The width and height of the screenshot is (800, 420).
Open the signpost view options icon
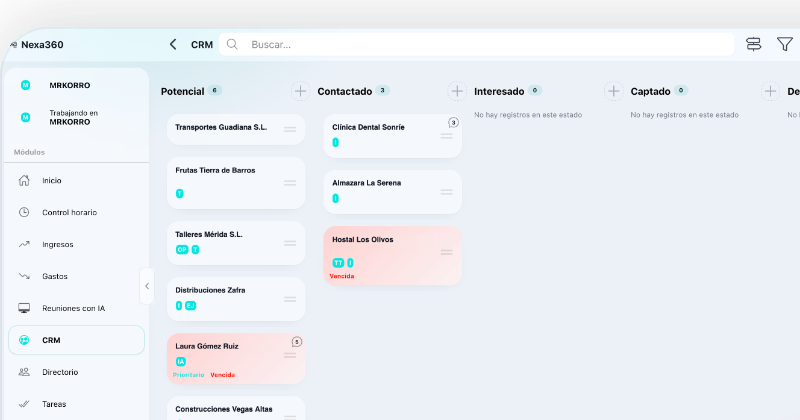click(x=754, y=44)
